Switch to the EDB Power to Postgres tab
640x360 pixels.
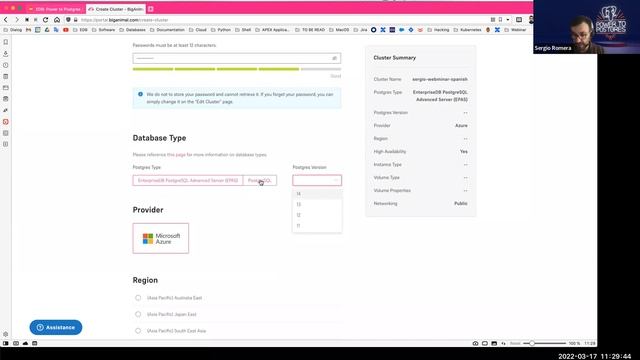(x=56, y=9)
